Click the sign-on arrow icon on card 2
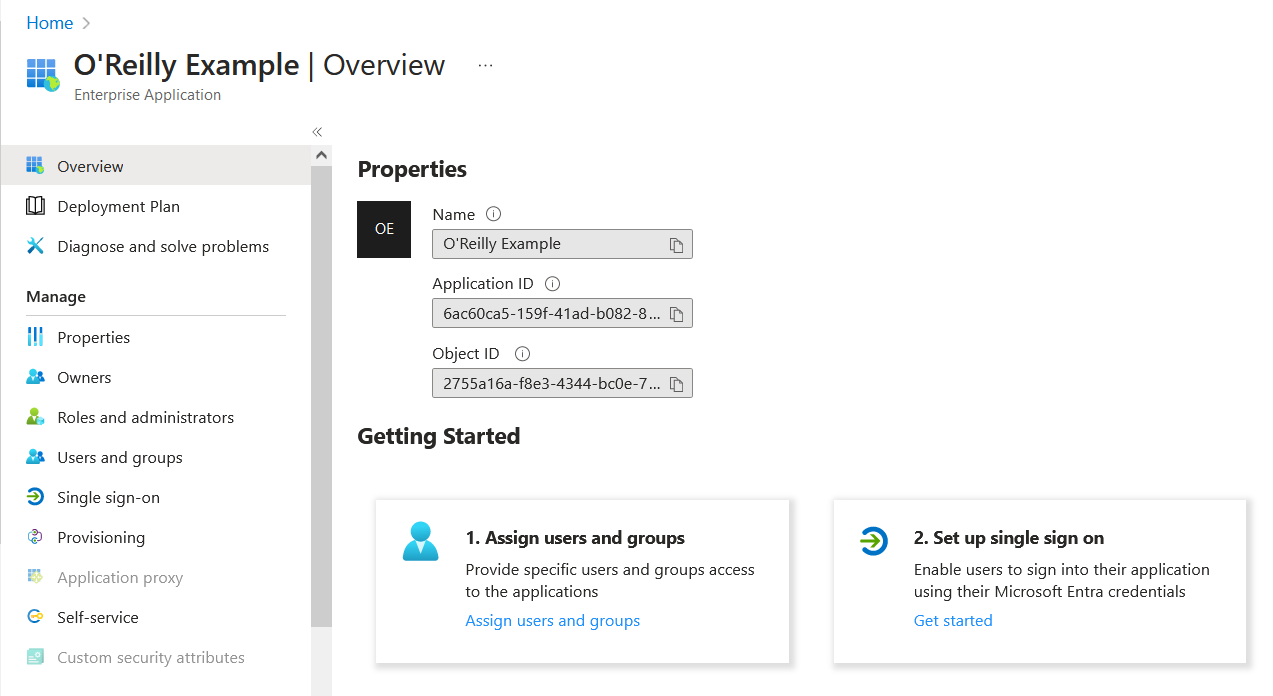 coord(874,542)
